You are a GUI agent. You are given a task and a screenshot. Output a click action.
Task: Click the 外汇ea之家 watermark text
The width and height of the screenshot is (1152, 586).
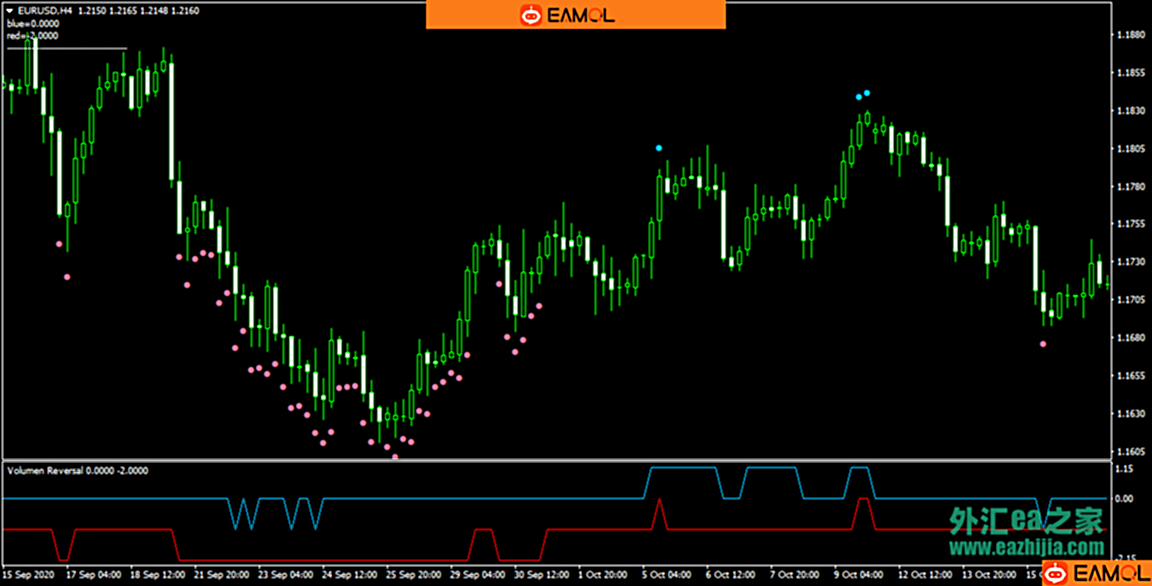(x=1026, y=520)
